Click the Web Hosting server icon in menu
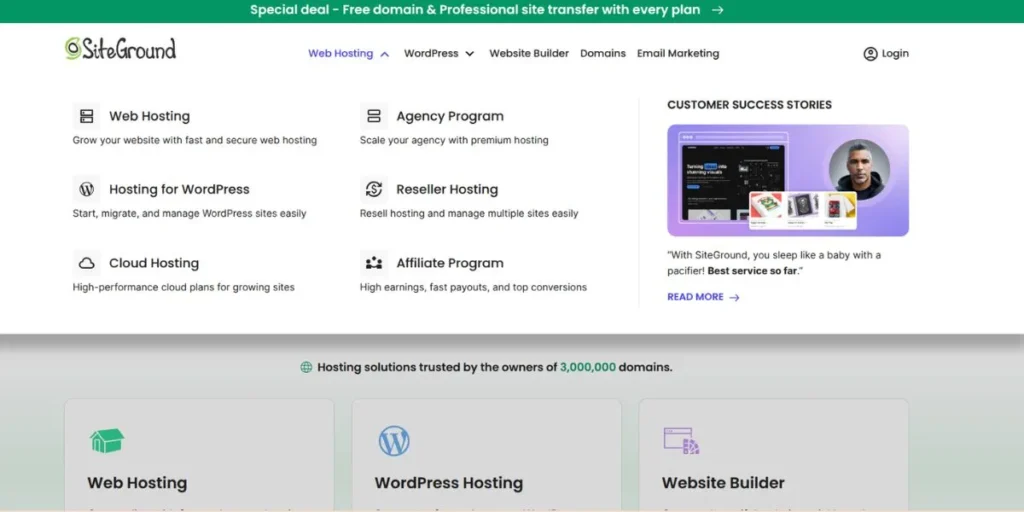 (87, 116)
